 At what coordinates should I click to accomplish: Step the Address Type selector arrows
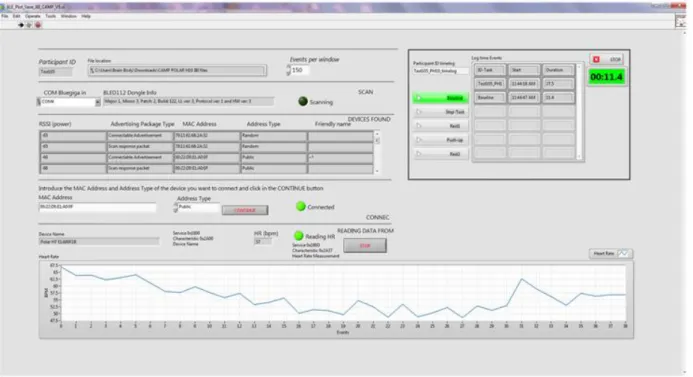pos(175,208)
